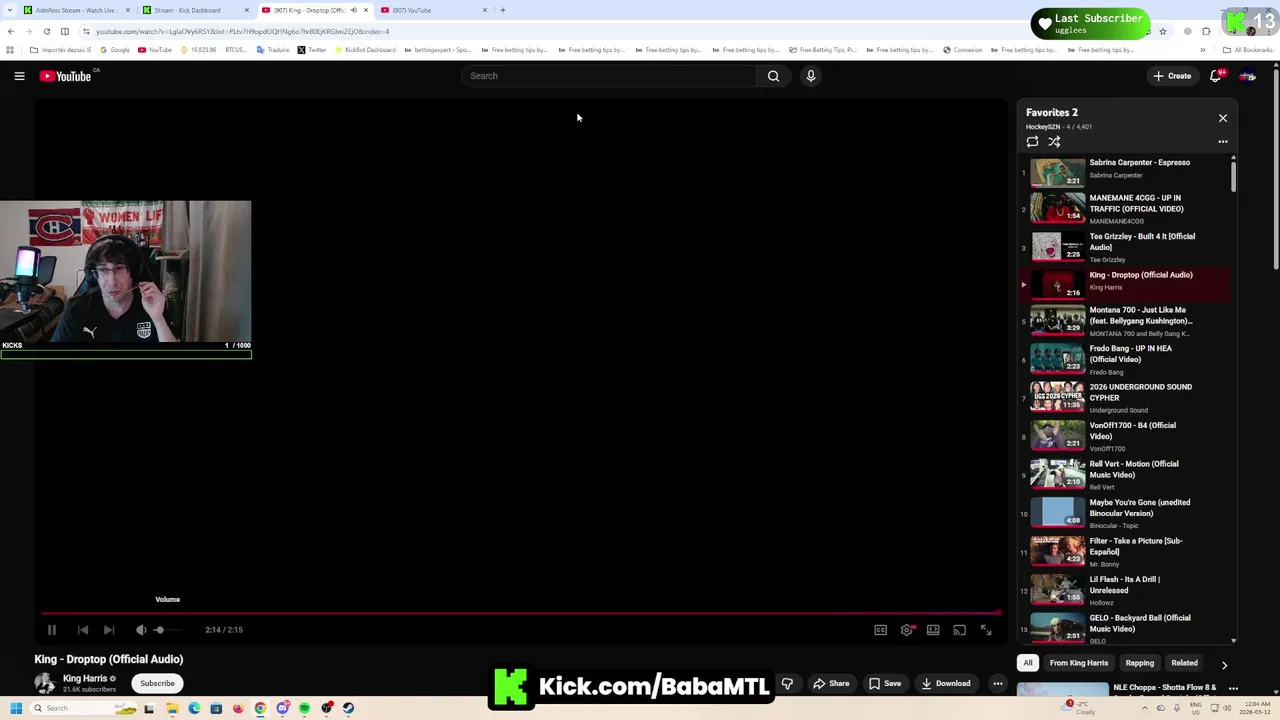The image size is (1280, 720).
Task: Switch to the AdinRoss Stream browser tab
Action: (x=76, y=10)
